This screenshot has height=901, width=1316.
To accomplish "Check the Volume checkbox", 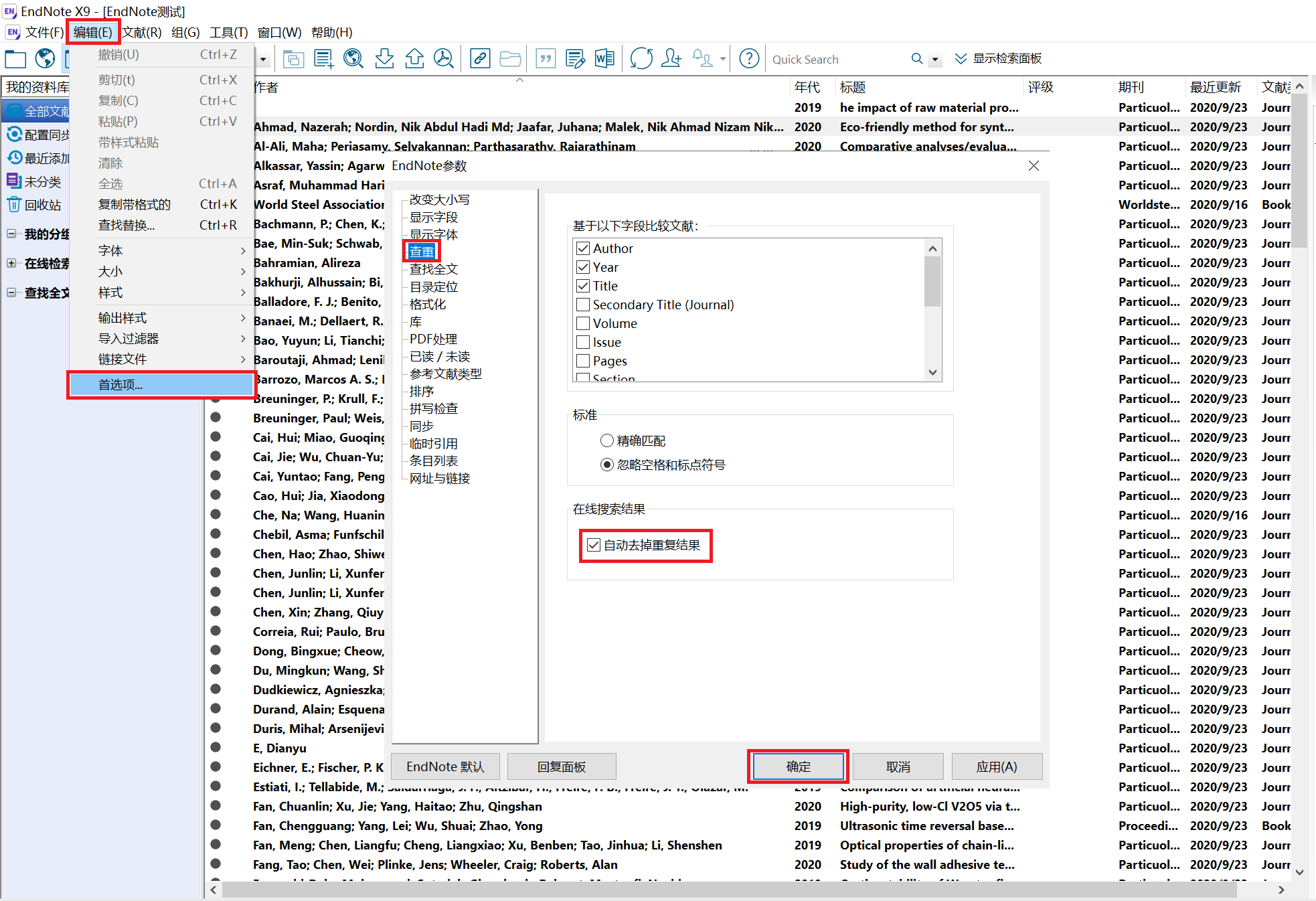I will [x=583, y=323].
